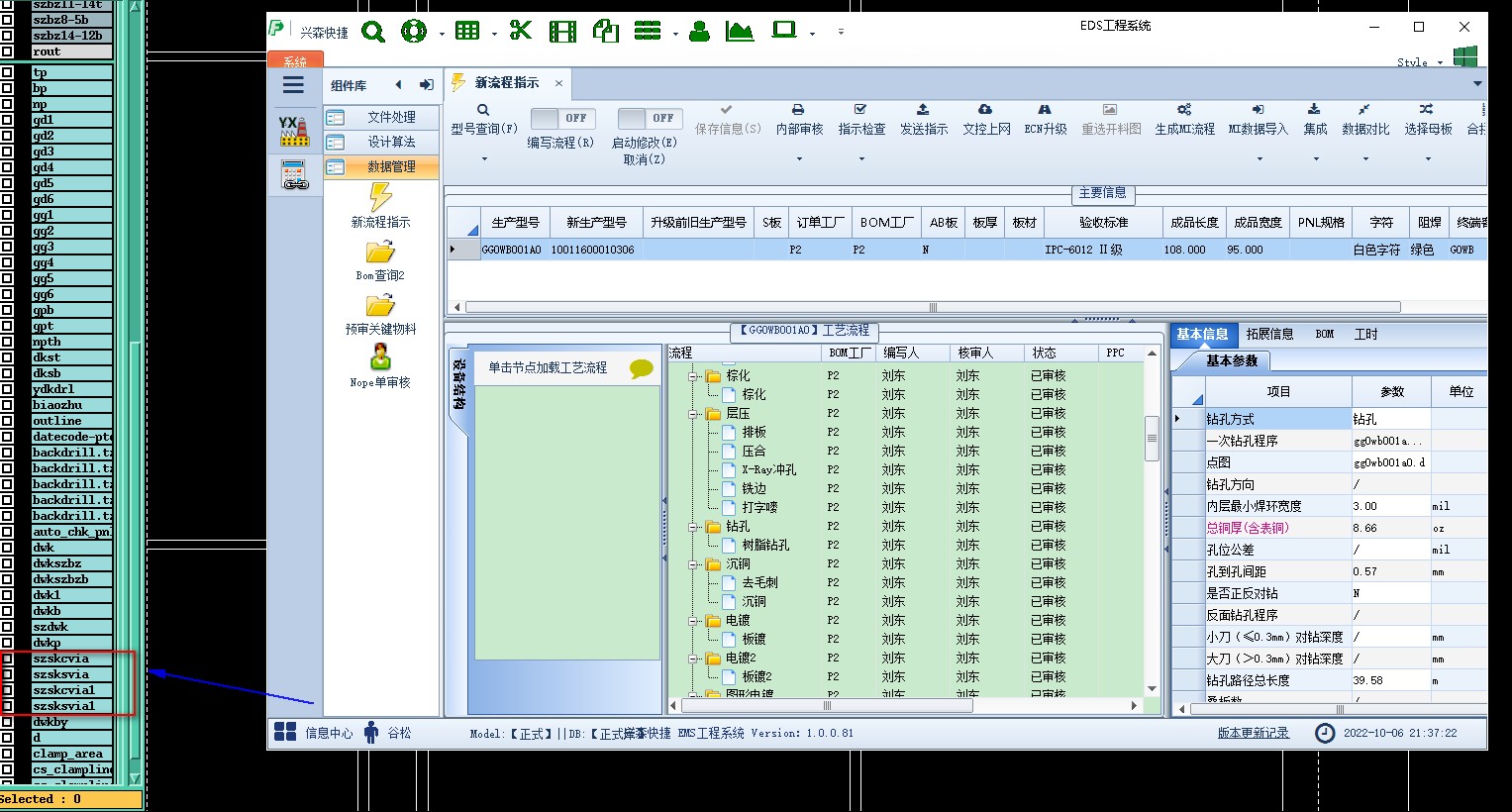Screen dimensions: 1512x812
Task: Collapse 组件库 panel with left triangle
Action: (x=398, y=85)
